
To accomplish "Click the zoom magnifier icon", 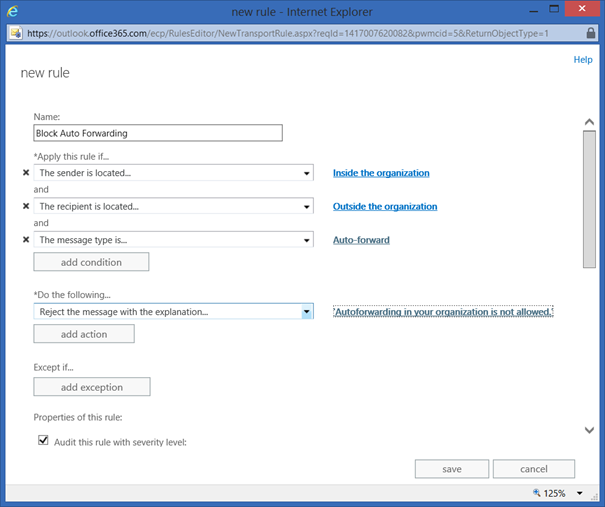I will click(538, 493).
